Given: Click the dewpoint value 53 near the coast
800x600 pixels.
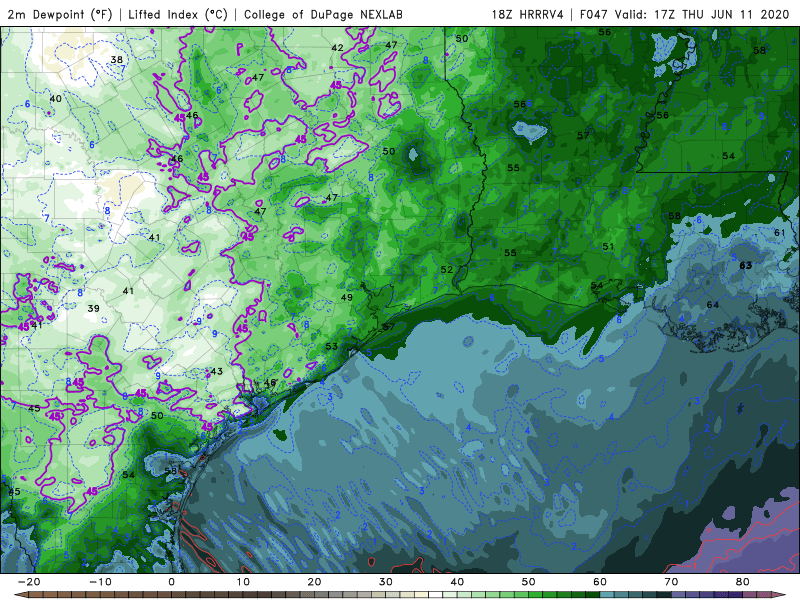Looking at the screenshot, I should pos(332,346).
